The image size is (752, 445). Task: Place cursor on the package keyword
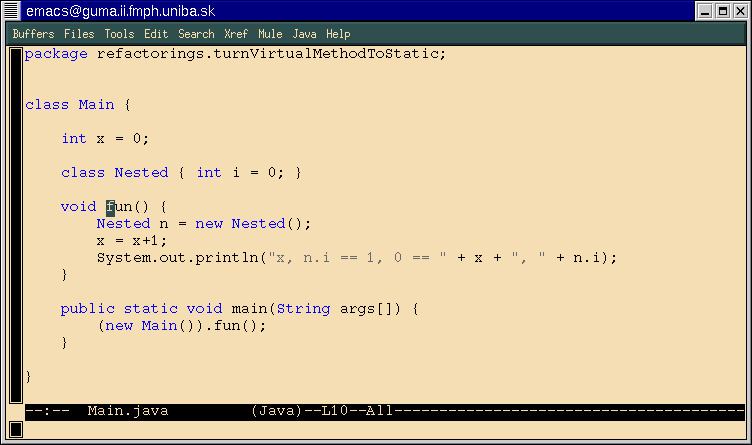click(56, 54)
